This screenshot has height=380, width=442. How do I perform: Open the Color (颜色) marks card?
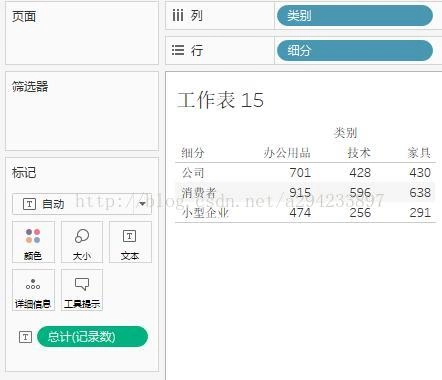[33, 242]
